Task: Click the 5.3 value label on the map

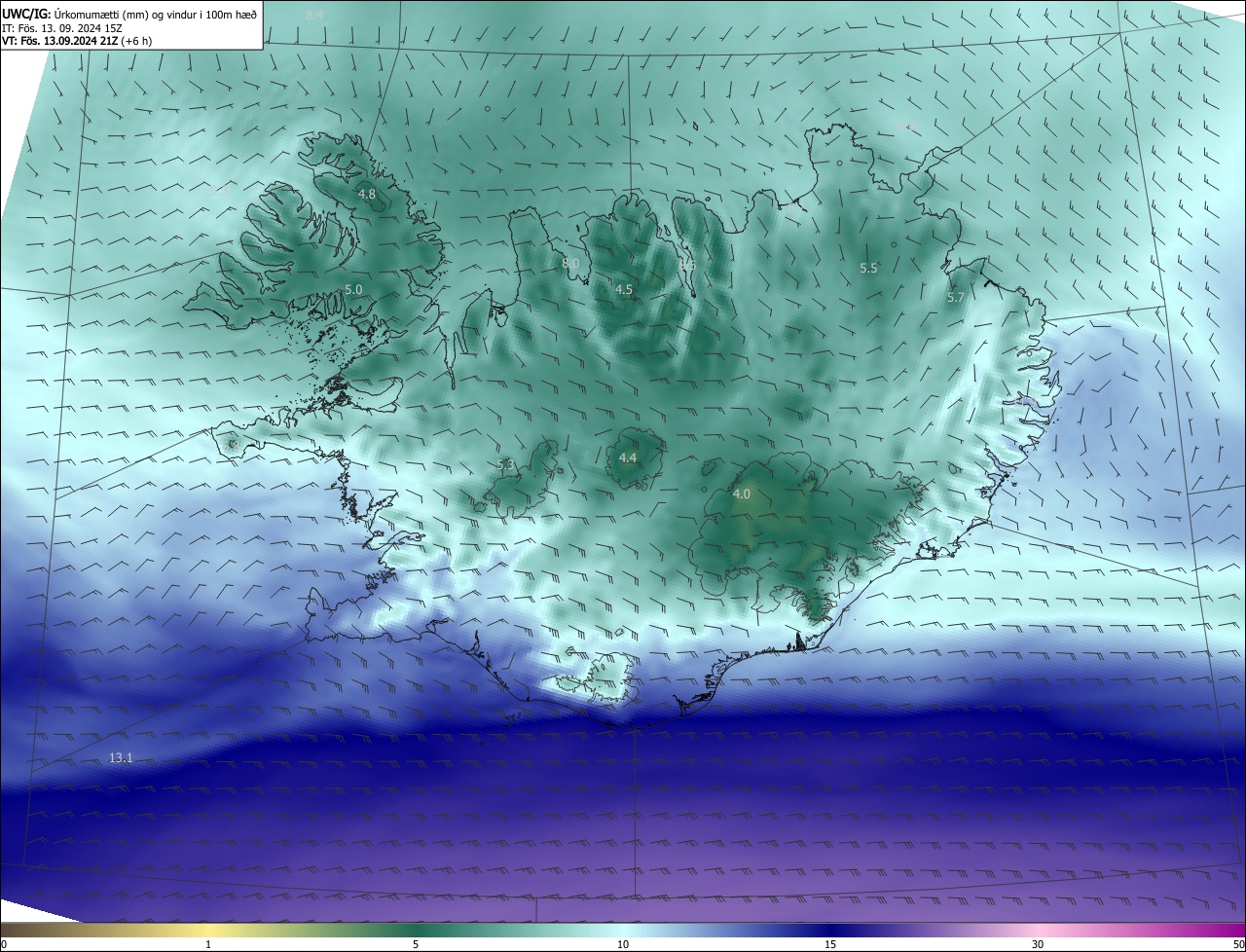Action: point(504,465)
